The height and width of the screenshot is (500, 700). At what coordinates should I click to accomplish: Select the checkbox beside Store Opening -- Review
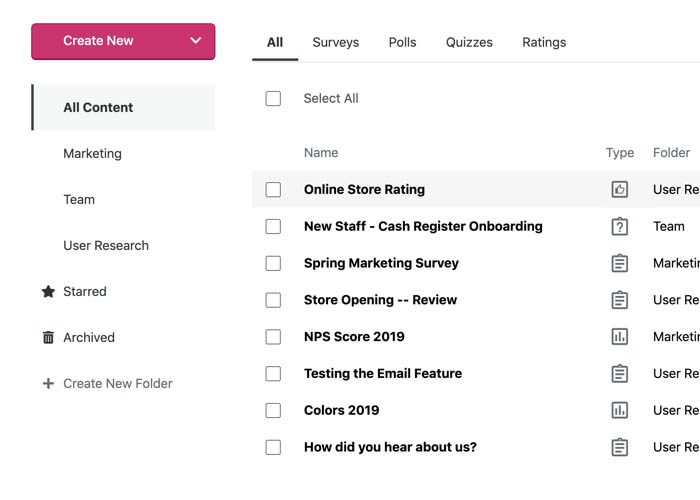tap(273, 300)
